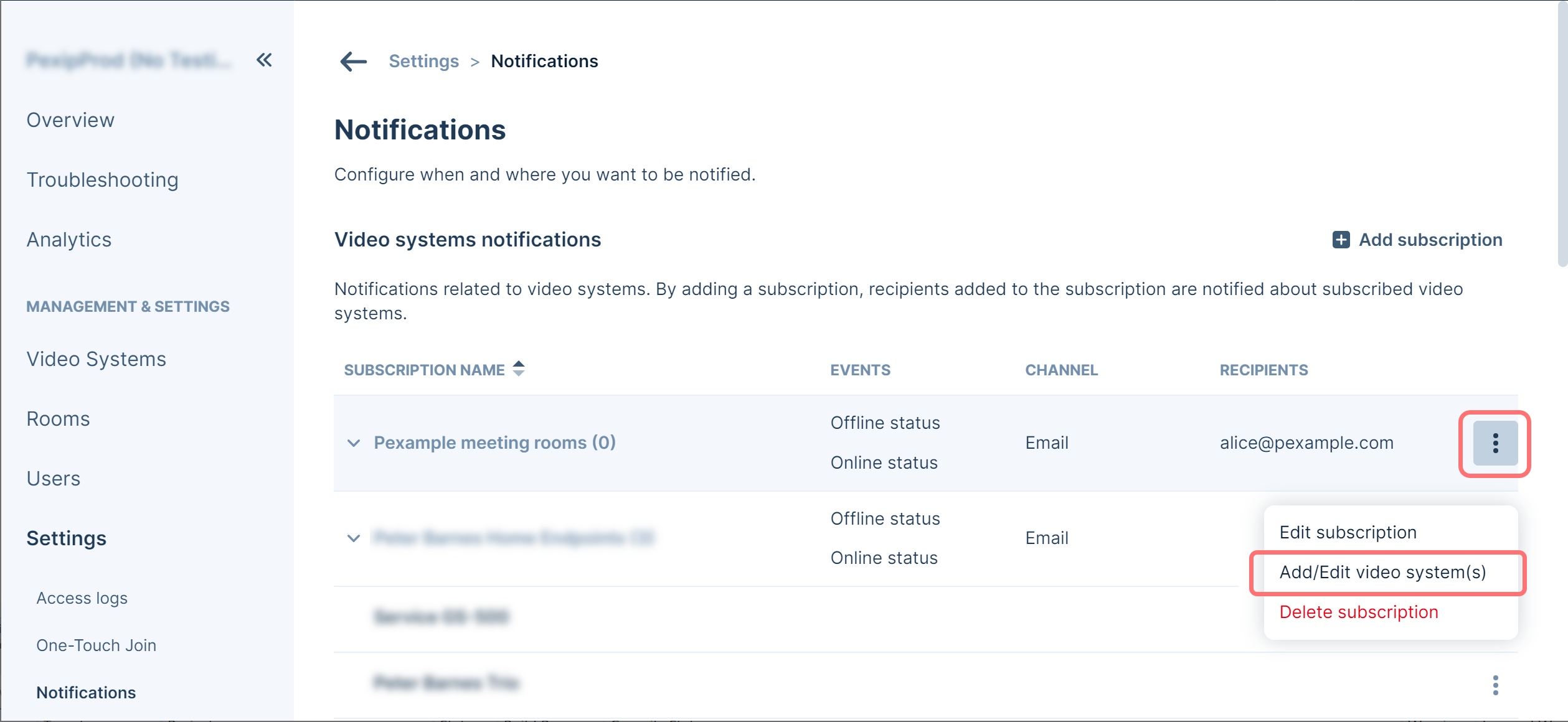Open three-dot menu for Pexample meeting rooms
Image resolution: width=1568 pixels, height=722 pixels.
(x=1495, y=443)
